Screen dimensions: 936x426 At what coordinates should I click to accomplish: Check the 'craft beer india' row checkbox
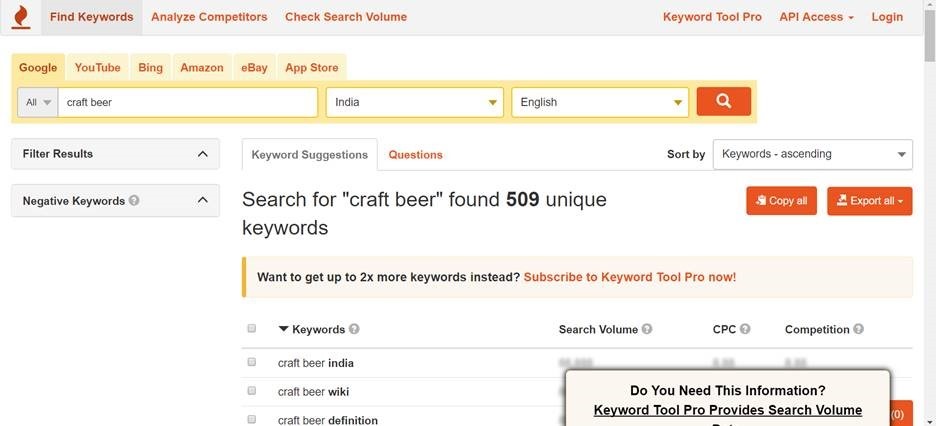[252, 362]
